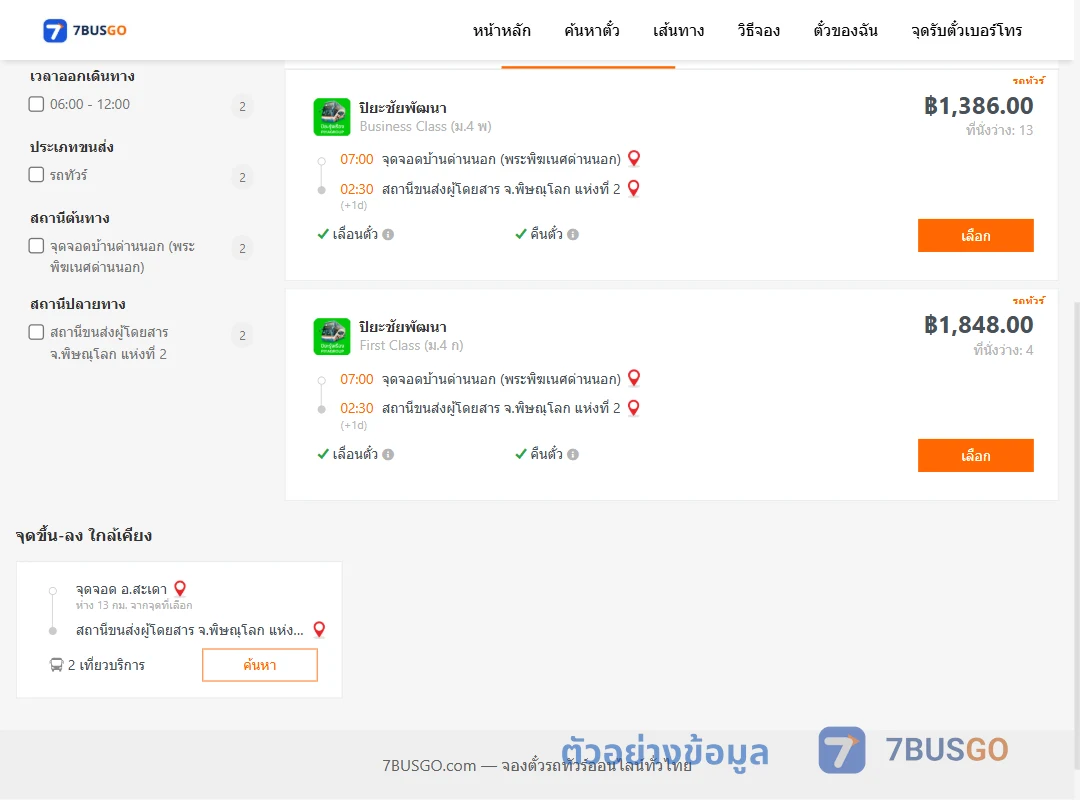Click the First Class (ม.4 ก) label

(411, 345)
